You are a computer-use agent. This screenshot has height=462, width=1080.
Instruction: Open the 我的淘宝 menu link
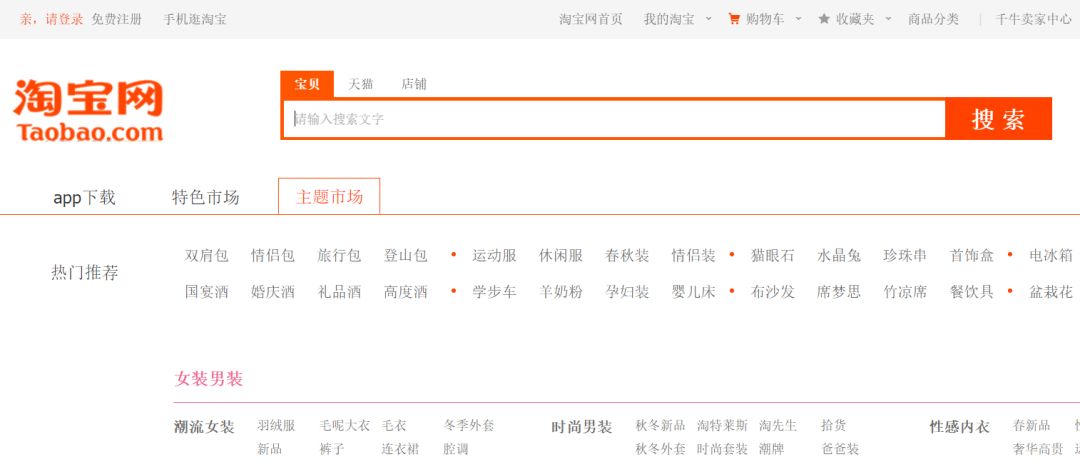pos(669,19)
